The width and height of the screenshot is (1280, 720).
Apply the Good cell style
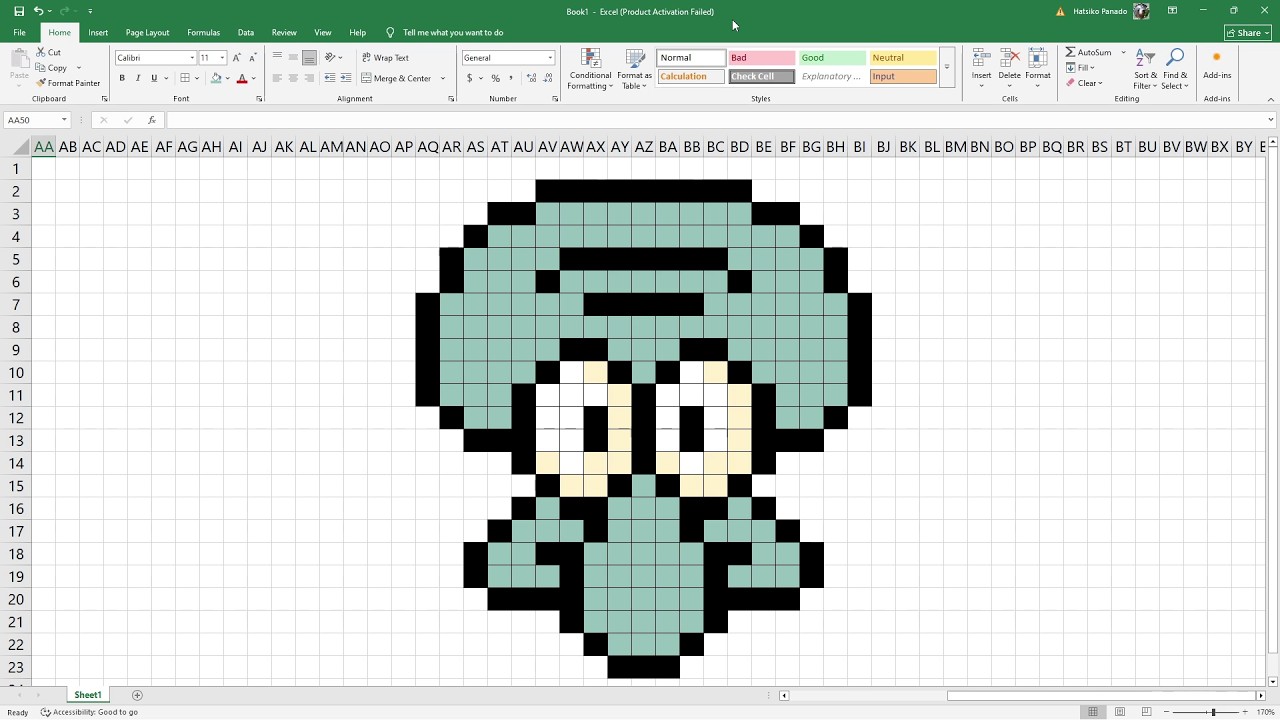[832, 58]
